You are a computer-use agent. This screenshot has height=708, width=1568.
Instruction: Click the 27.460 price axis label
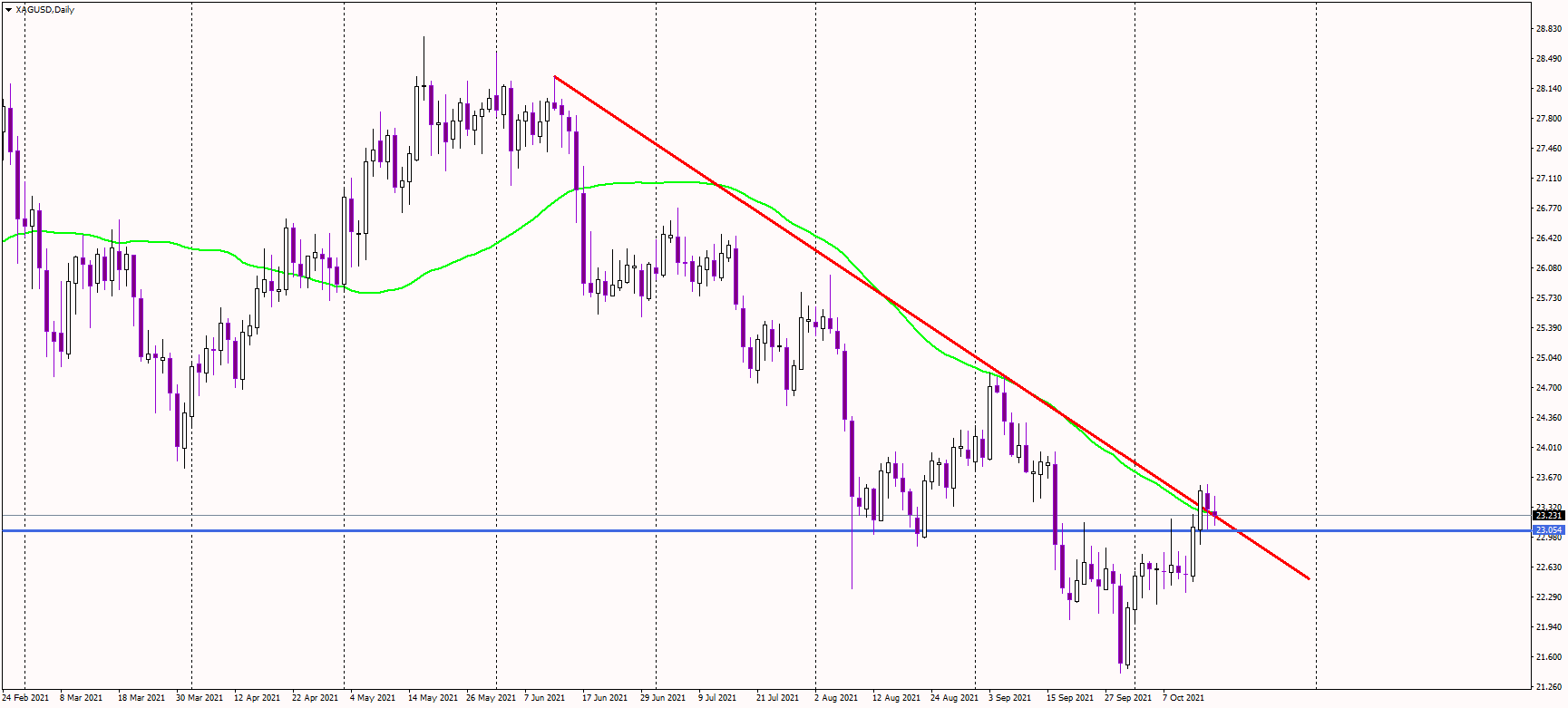[1548, 149]
